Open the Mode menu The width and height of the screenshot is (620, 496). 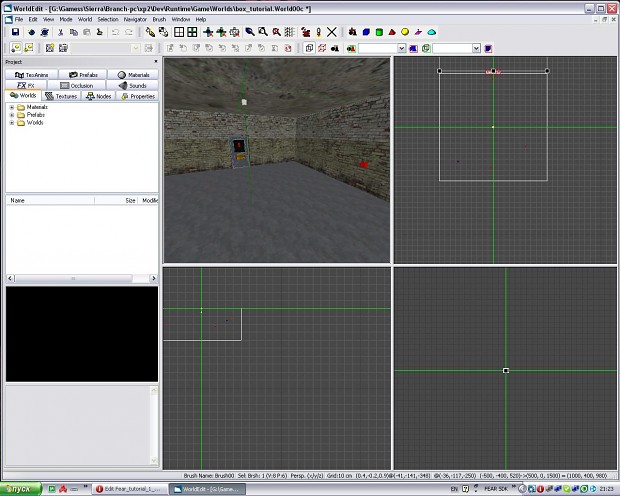66,19
